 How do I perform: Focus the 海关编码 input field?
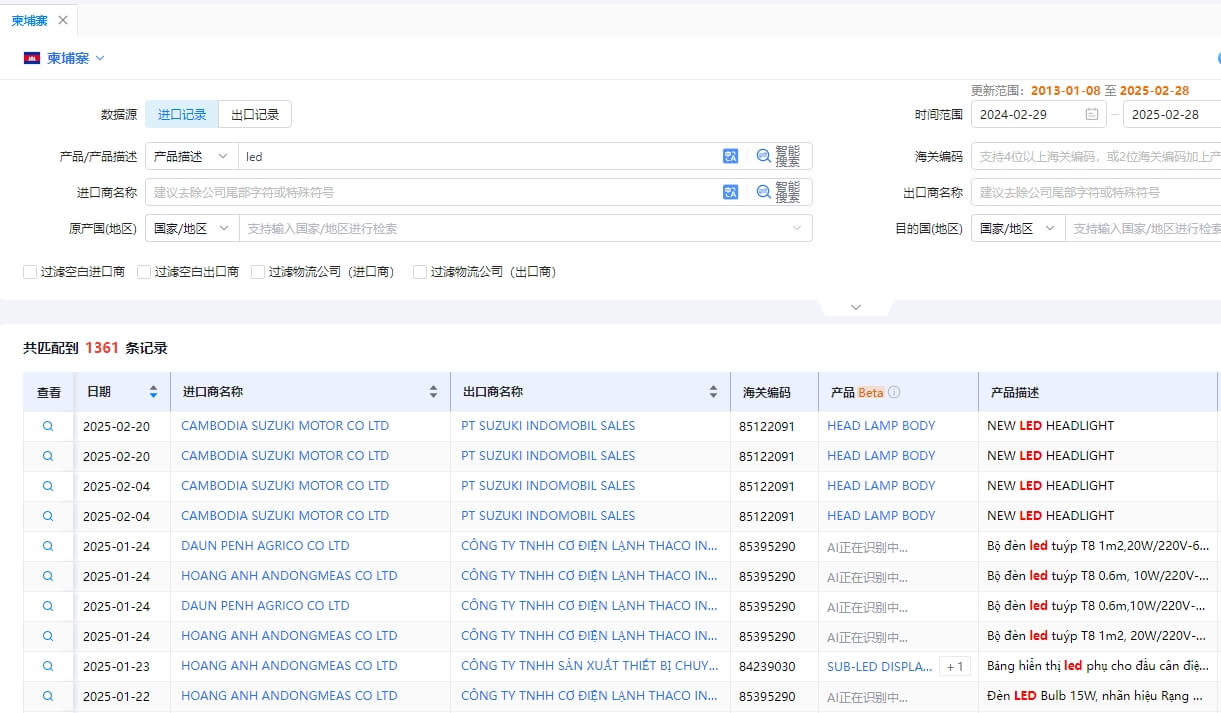tap(1096, 156)
